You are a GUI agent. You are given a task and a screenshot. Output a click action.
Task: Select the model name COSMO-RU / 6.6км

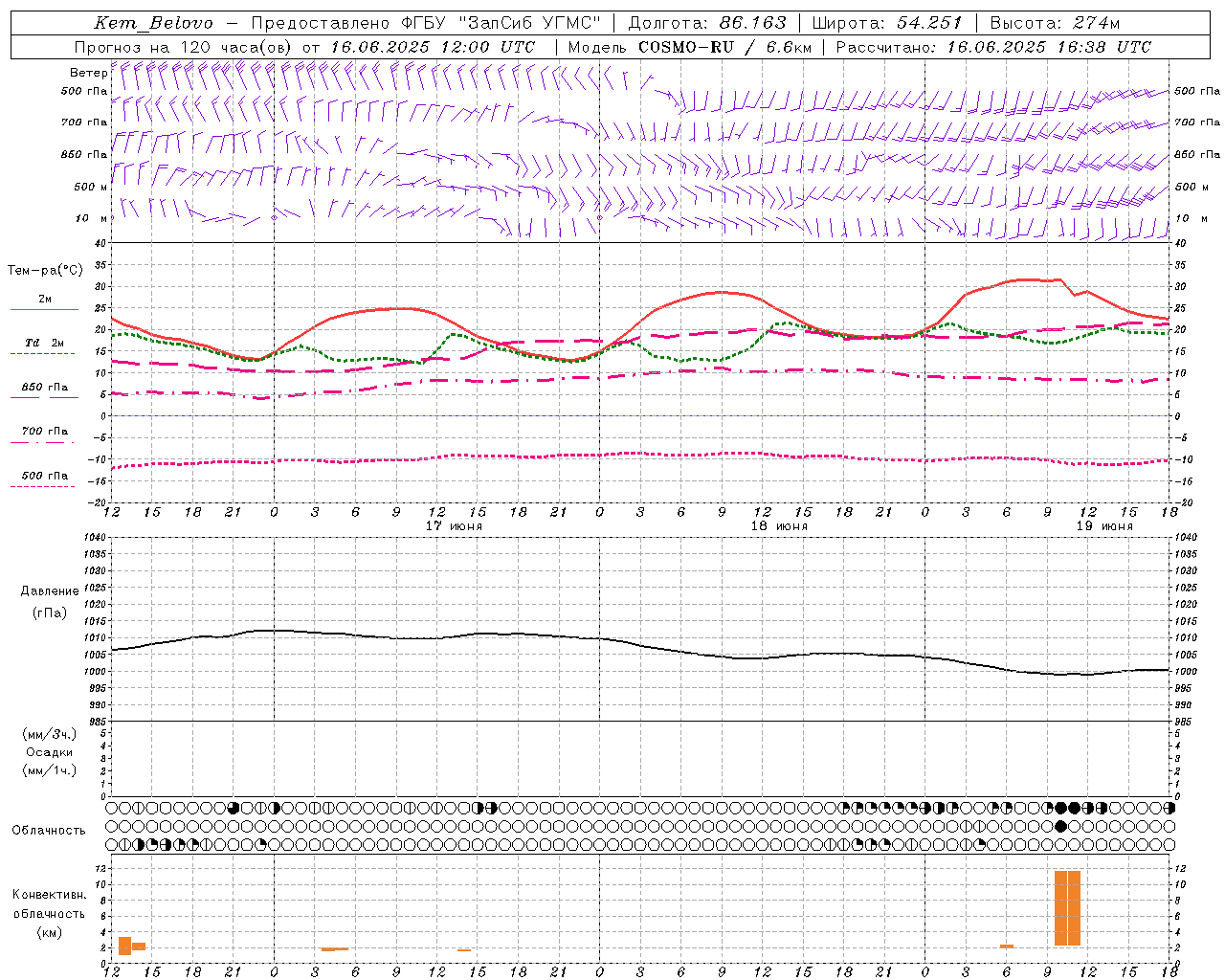(x=724, y=47)
